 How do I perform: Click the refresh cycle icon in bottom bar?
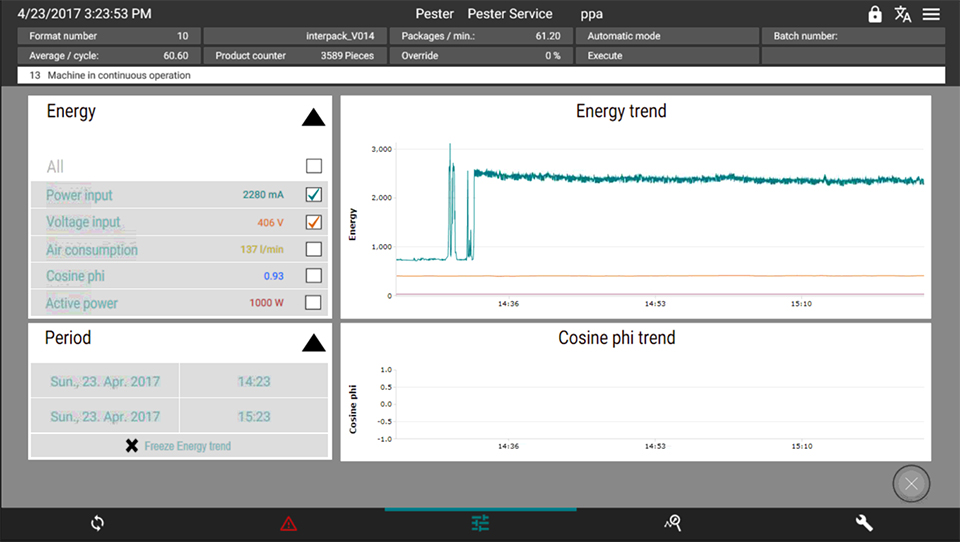[97, 523]
